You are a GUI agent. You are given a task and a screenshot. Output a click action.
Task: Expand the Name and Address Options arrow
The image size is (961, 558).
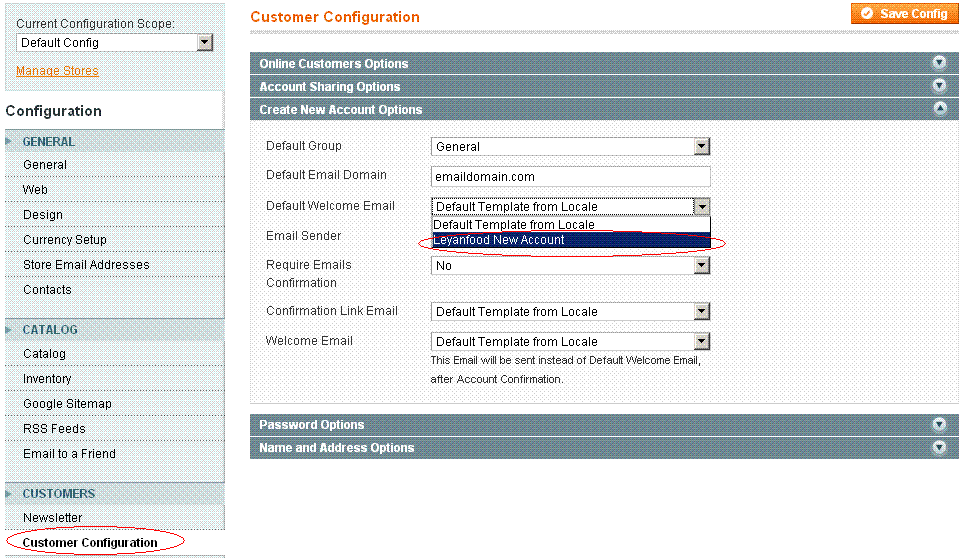(939, 447)
